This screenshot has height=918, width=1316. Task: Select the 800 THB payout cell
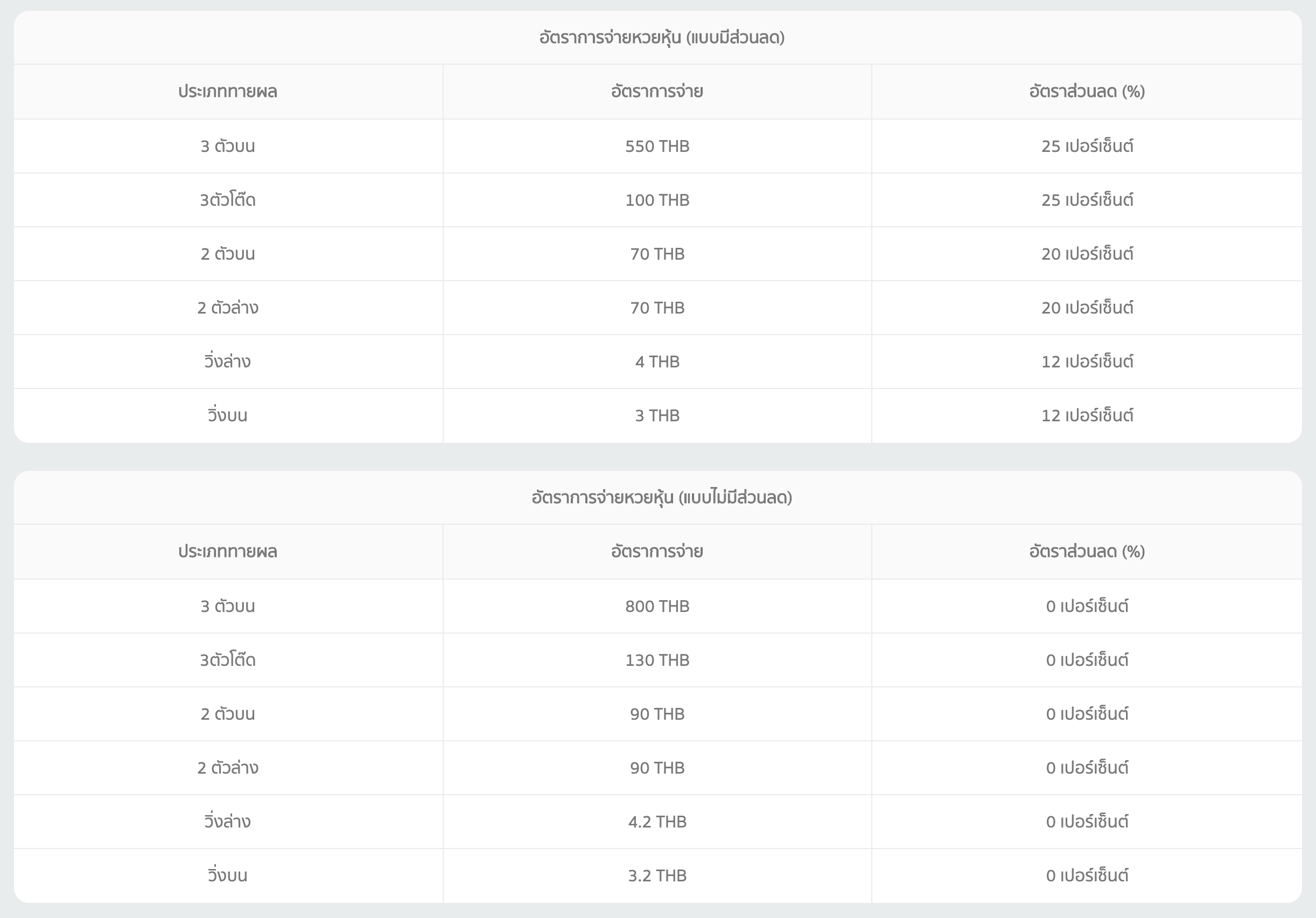point(657,606)
